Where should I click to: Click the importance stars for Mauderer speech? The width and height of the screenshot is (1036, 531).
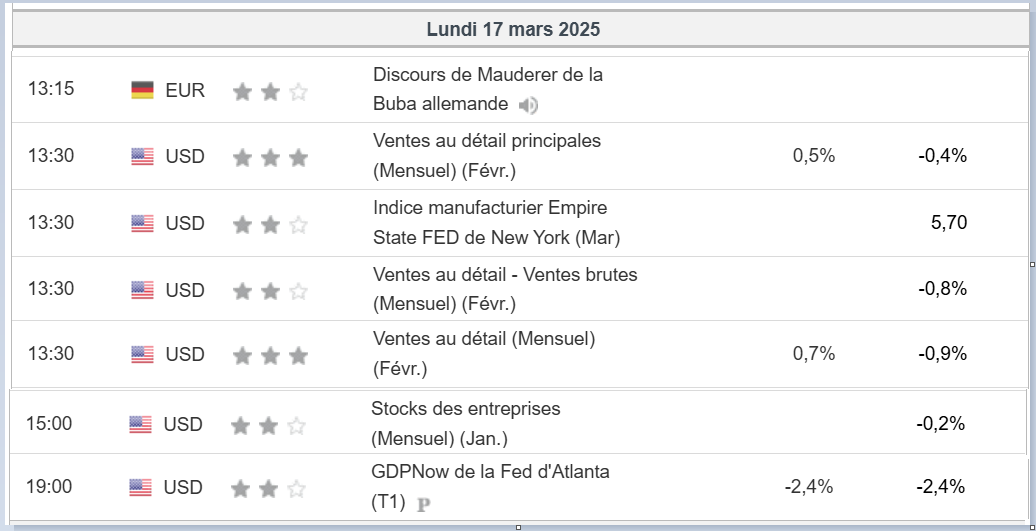[x=270, y=92]
